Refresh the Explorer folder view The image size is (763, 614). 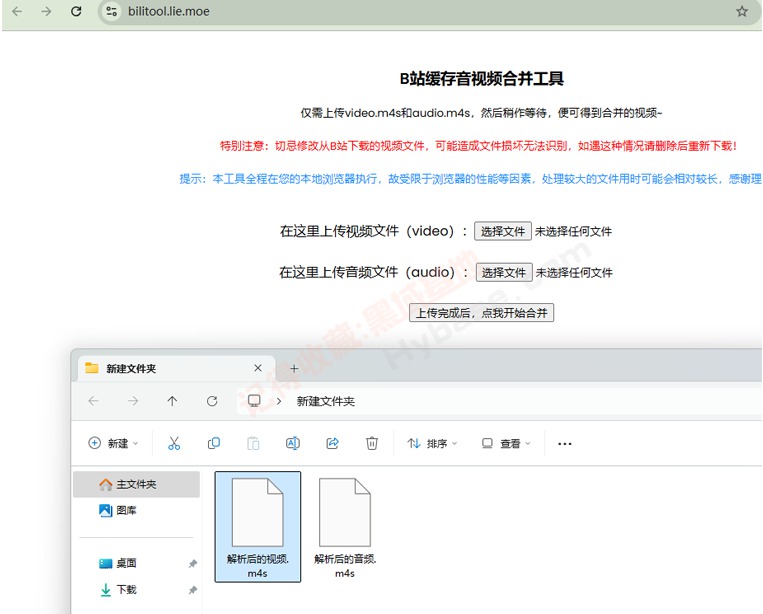coord(212,401)
